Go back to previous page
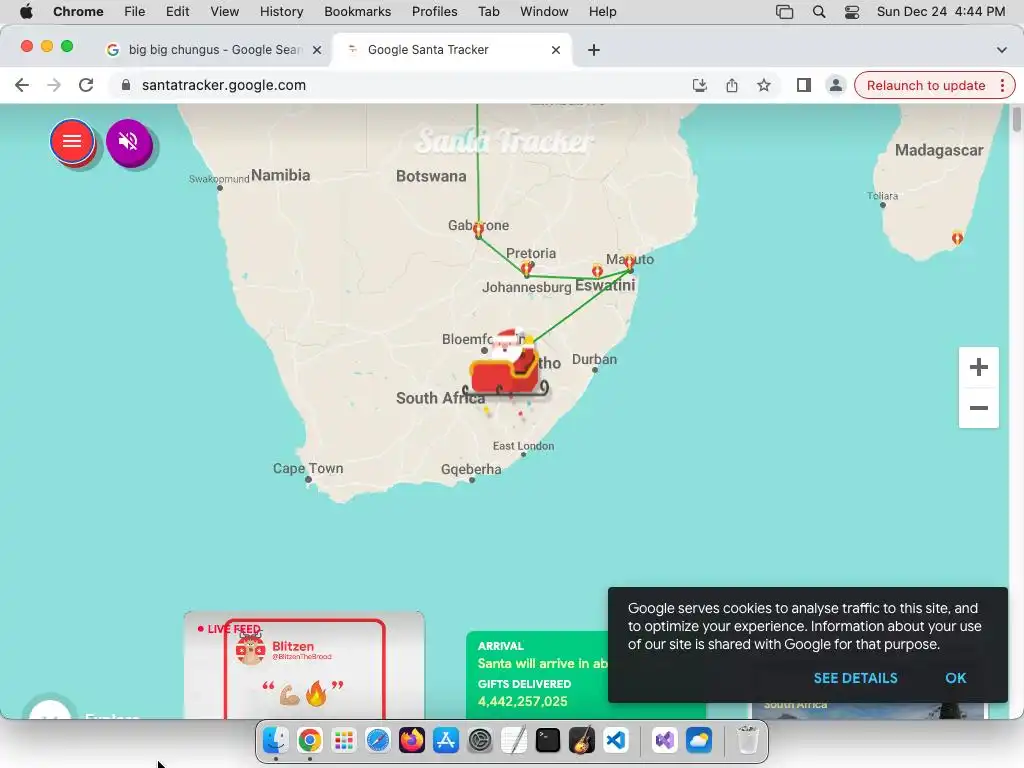Screen dimensions: 1024x768 click(x=22, y=86)
